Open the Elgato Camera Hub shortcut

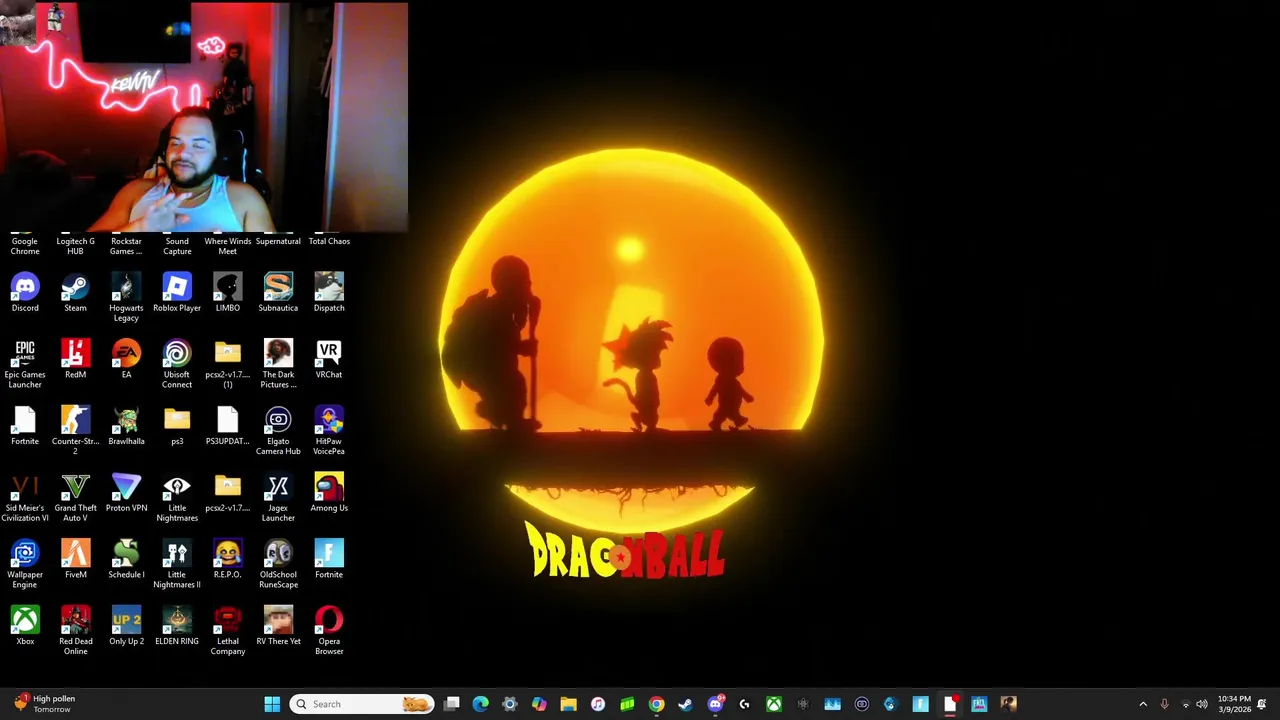tap(278, 431)
